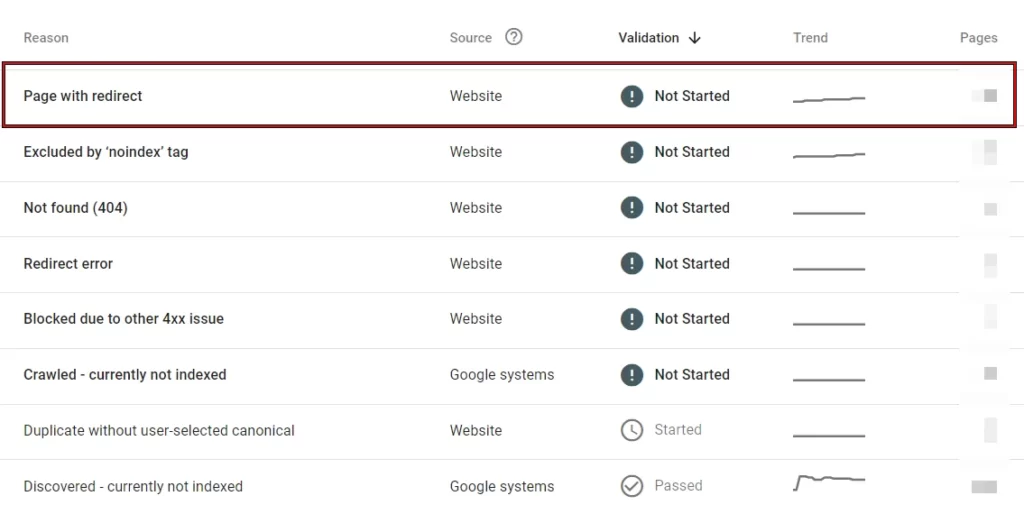
Task: Click Not Started status for Blocked due to 4xx
Action: 692,319
